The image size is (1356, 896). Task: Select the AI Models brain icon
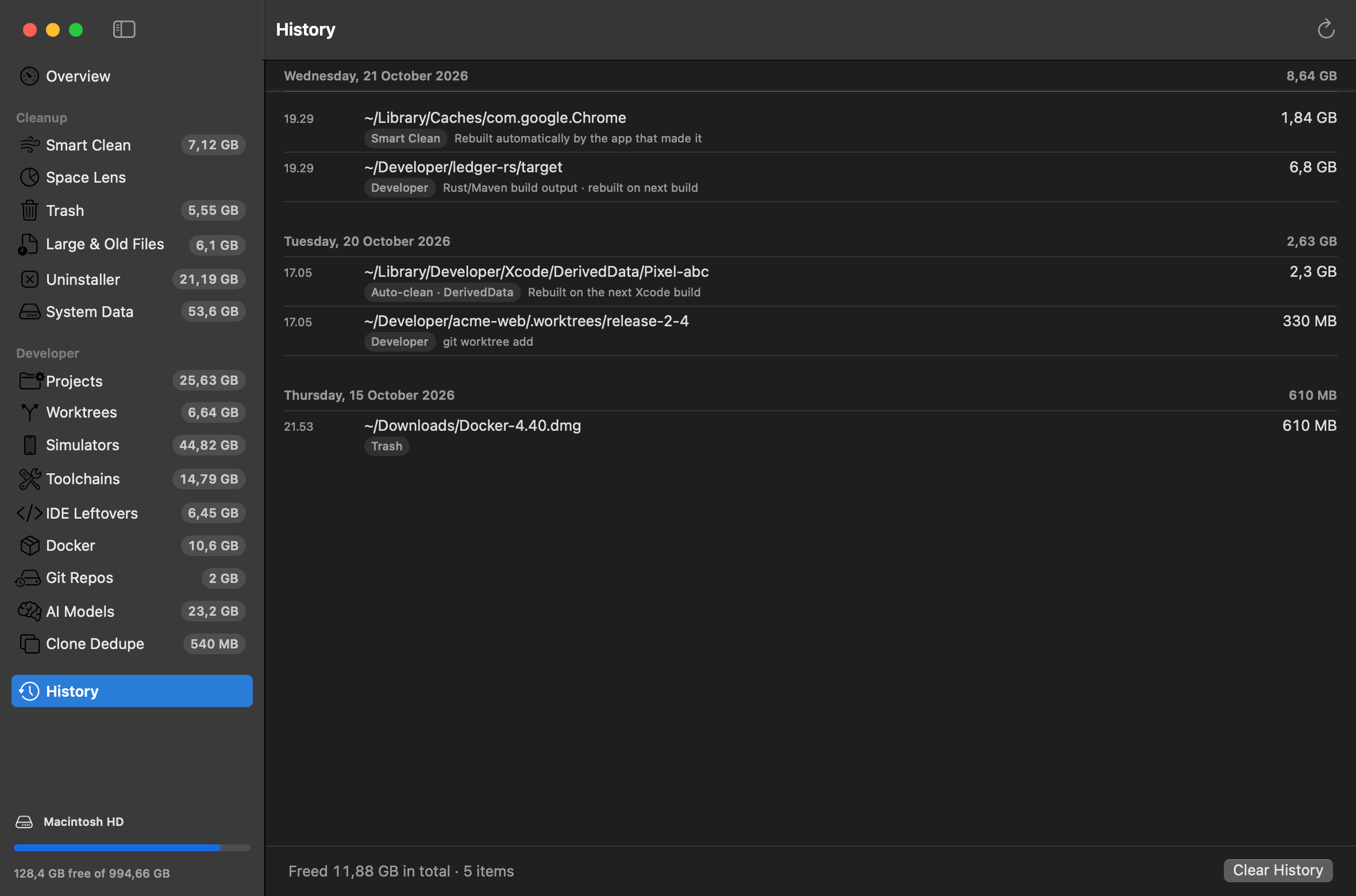(29, 611)
